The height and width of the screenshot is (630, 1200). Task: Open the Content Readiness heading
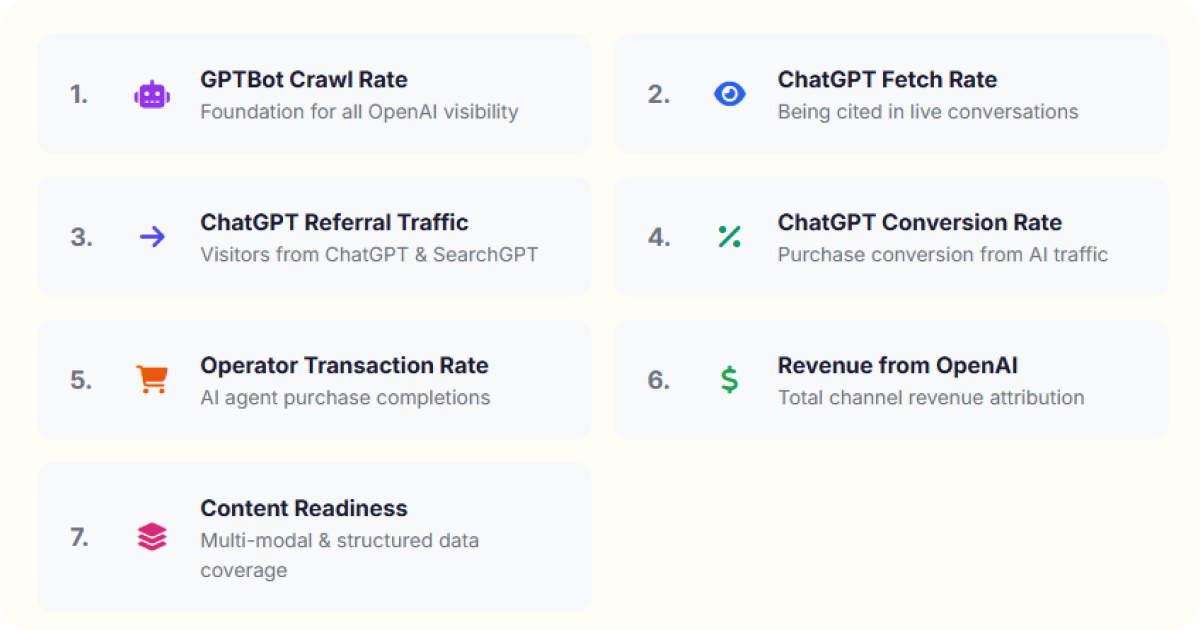pyautogui.click(x=304, y=508)
